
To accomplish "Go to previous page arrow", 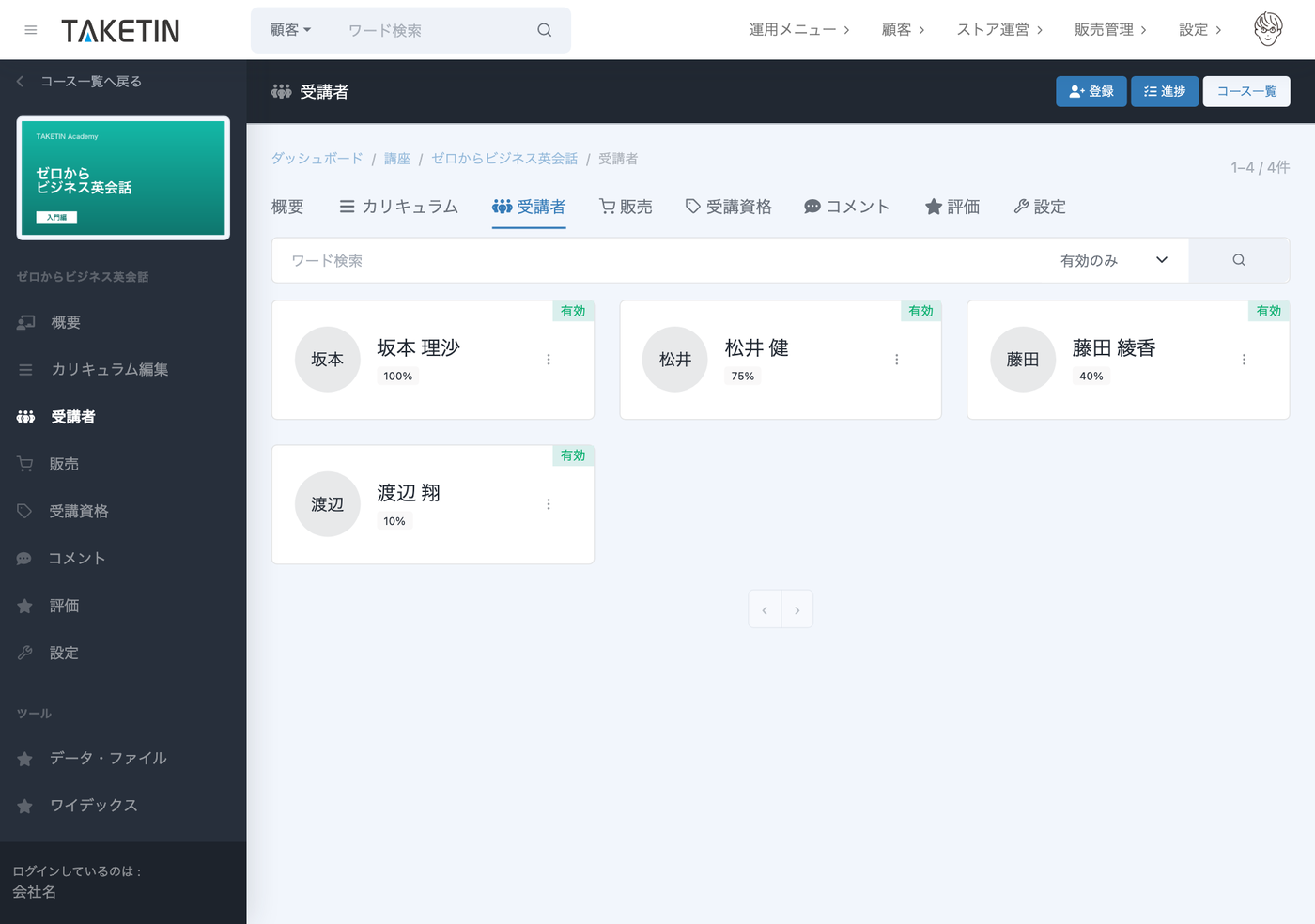I will point(765,610).
